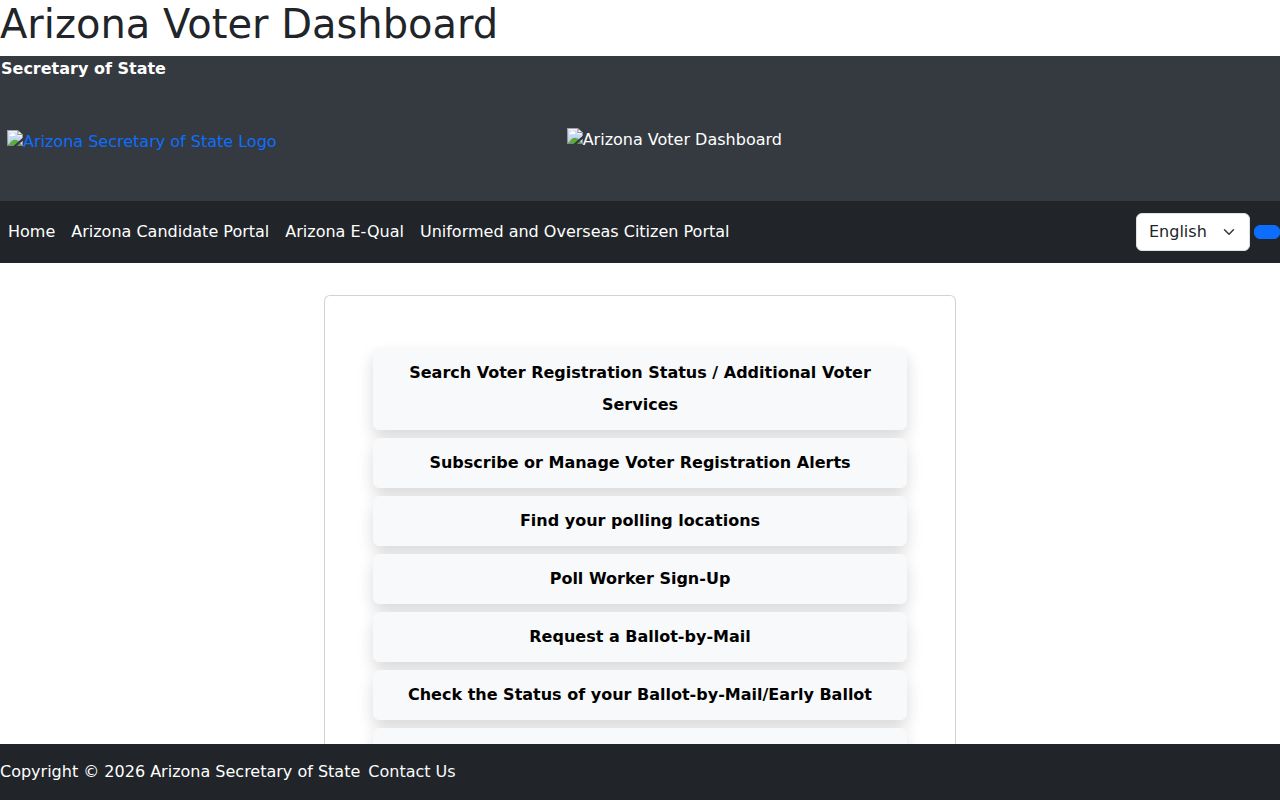Open the English language dropdown

coord(1192,232)
